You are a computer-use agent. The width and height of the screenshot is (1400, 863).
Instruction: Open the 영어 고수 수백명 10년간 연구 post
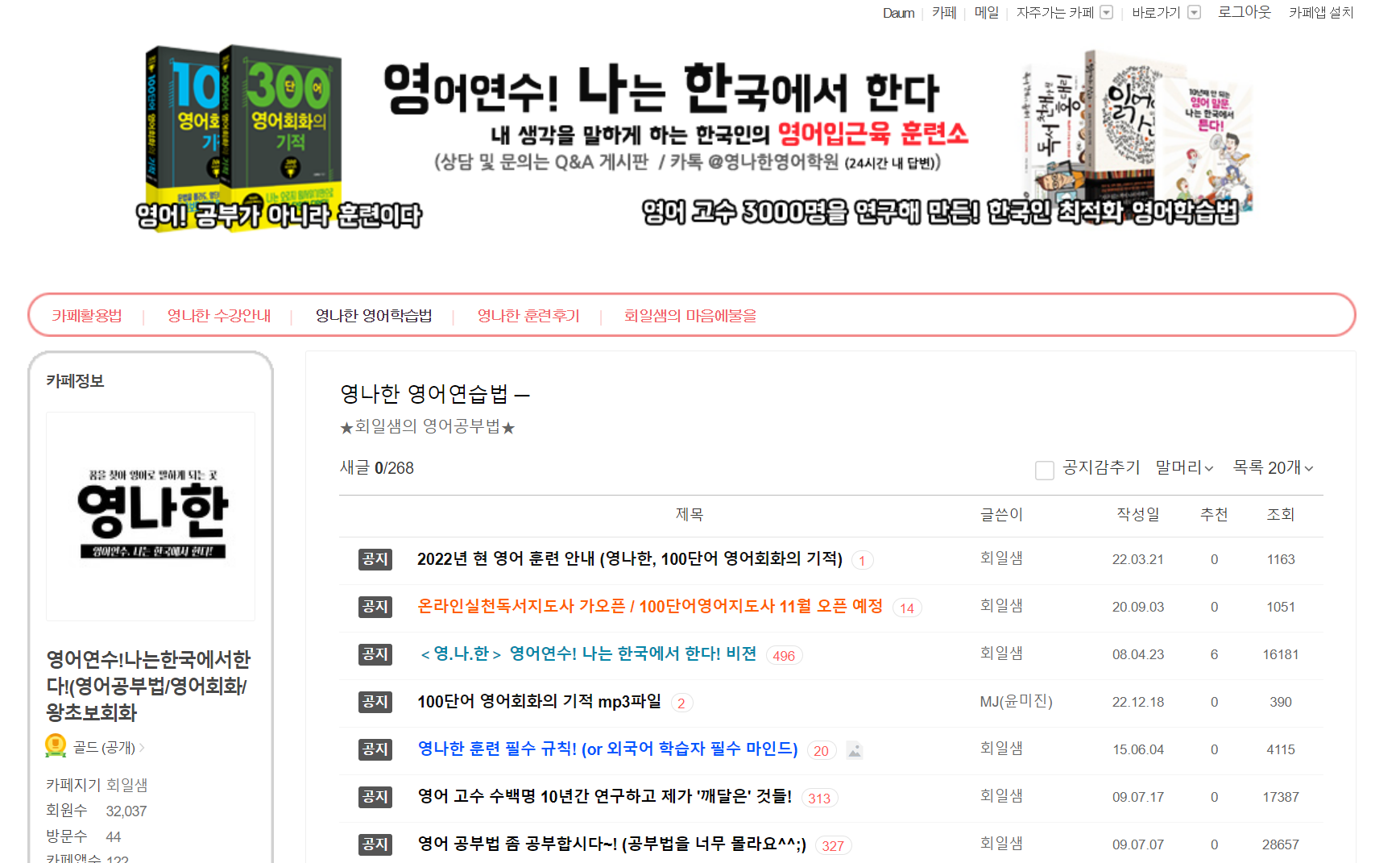pyautogui.click(x=605, y=796)
